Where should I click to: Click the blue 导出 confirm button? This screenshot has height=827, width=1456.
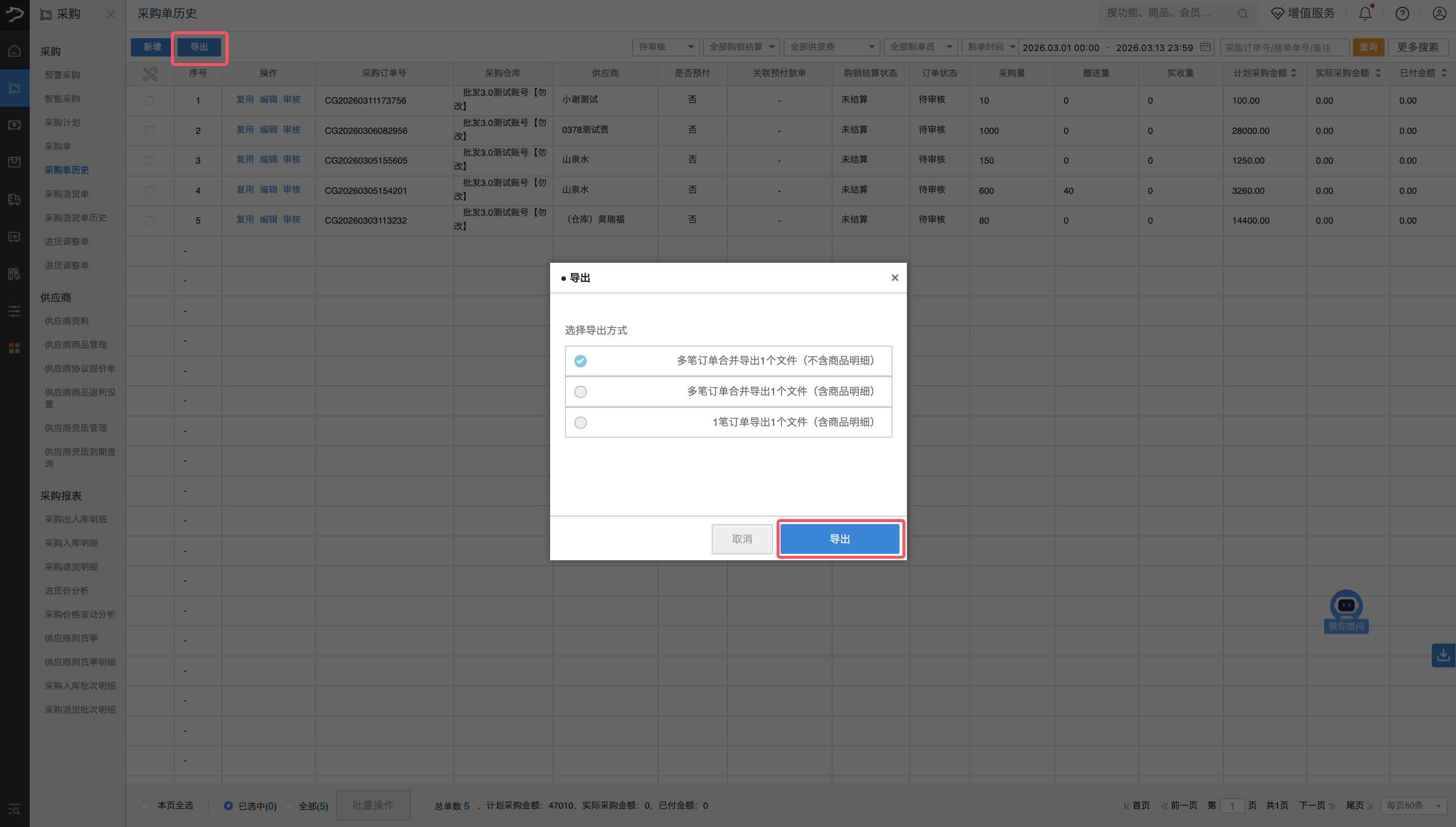pos(839,539)
